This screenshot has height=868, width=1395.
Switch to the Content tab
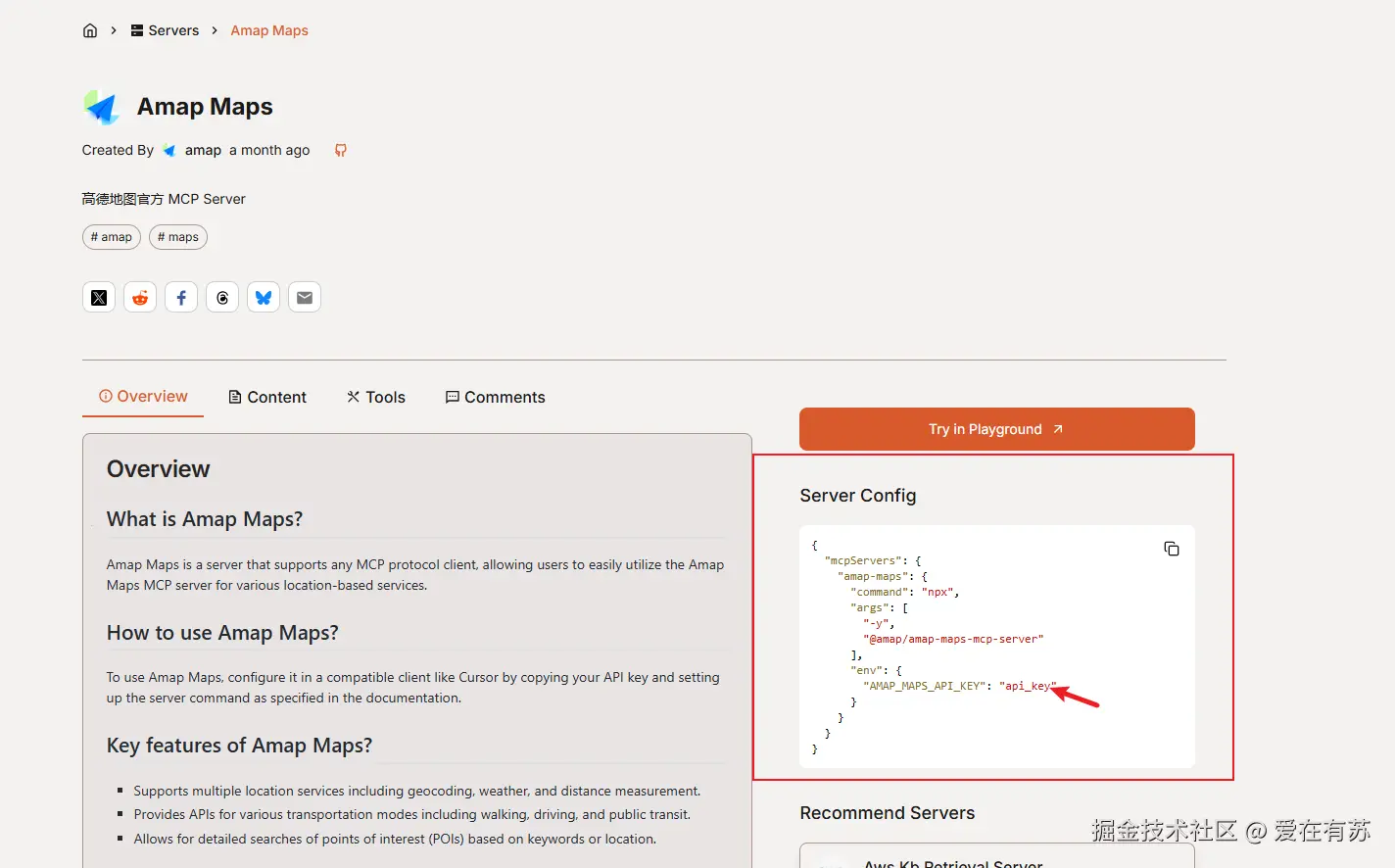(267, 397)
